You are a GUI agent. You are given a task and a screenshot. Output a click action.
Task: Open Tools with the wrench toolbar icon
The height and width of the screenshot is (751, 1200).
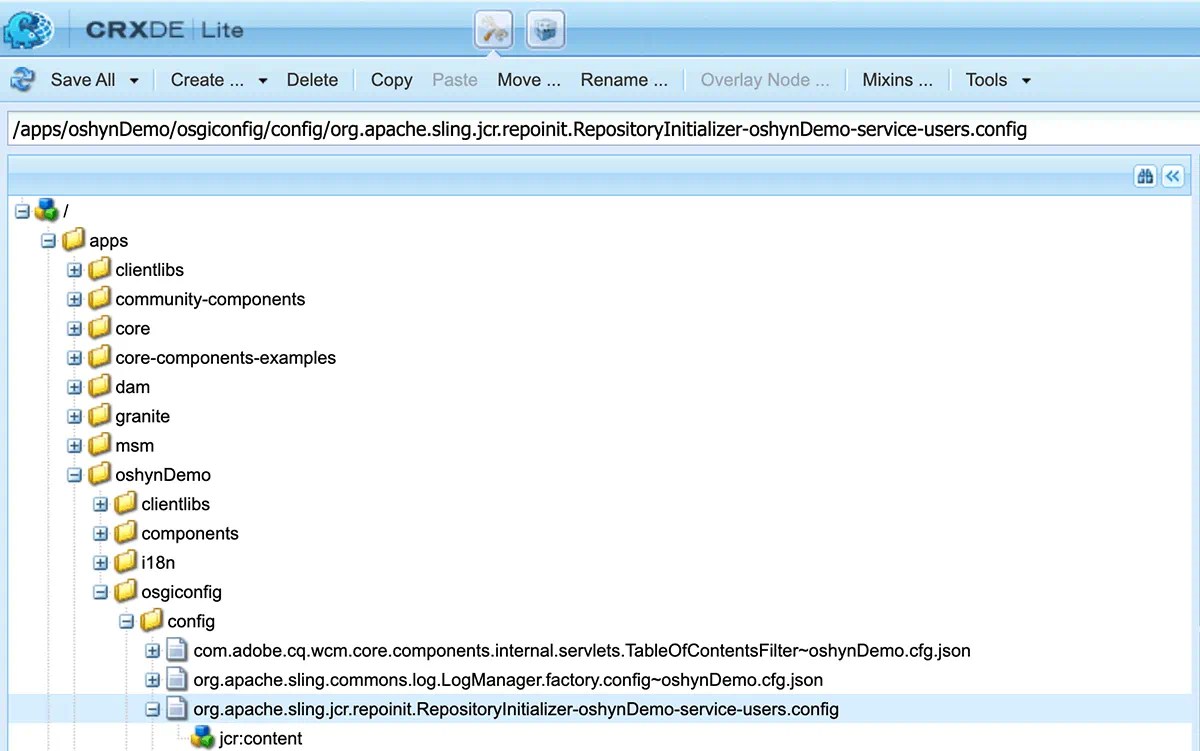(x=493, y=29)
